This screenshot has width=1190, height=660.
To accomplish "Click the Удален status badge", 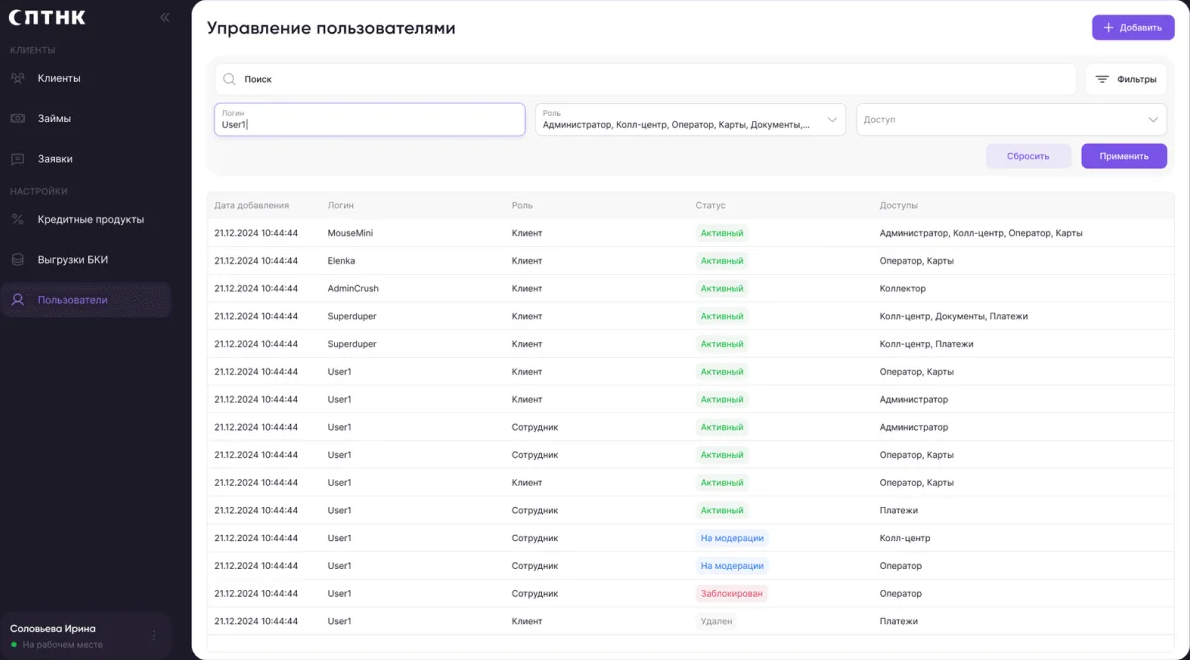I will (716, 621).
